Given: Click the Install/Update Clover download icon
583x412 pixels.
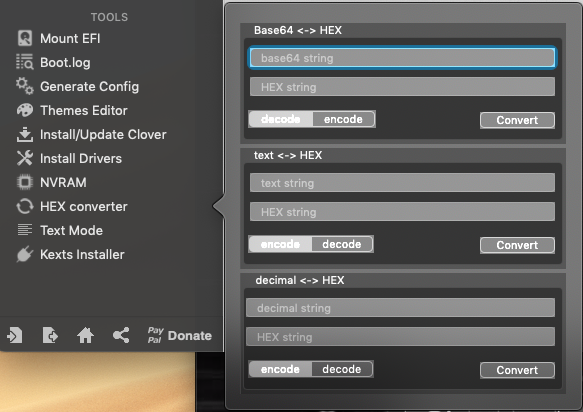Looking at the screenshot, I should click(25, 135).
